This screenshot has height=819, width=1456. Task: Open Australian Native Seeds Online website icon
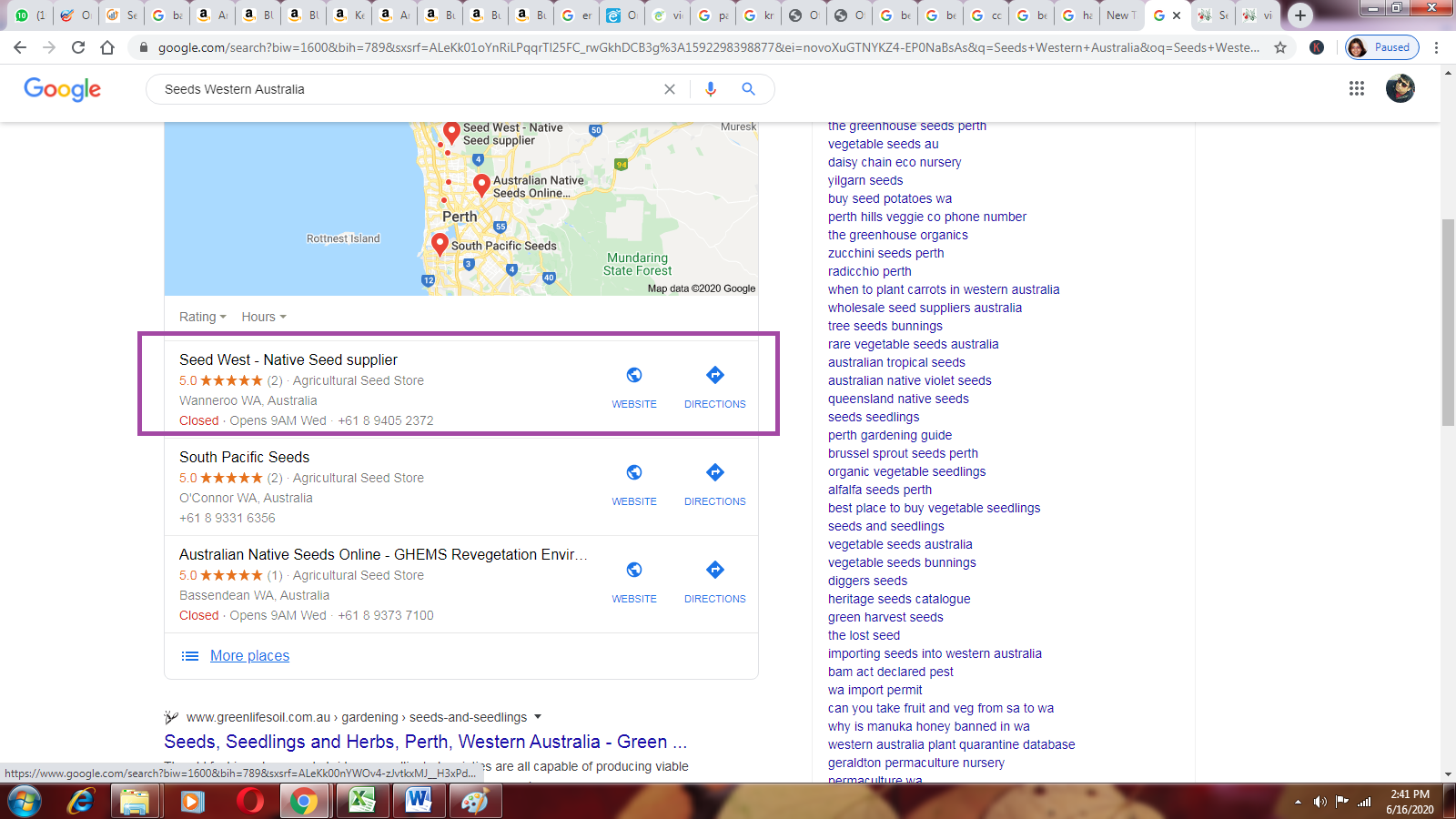(x=634, y=570)
